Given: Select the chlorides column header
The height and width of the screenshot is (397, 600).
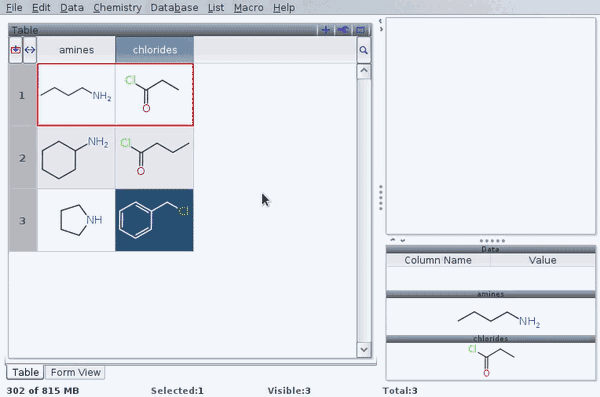Looking at the screenshot, I should [155, 50].
